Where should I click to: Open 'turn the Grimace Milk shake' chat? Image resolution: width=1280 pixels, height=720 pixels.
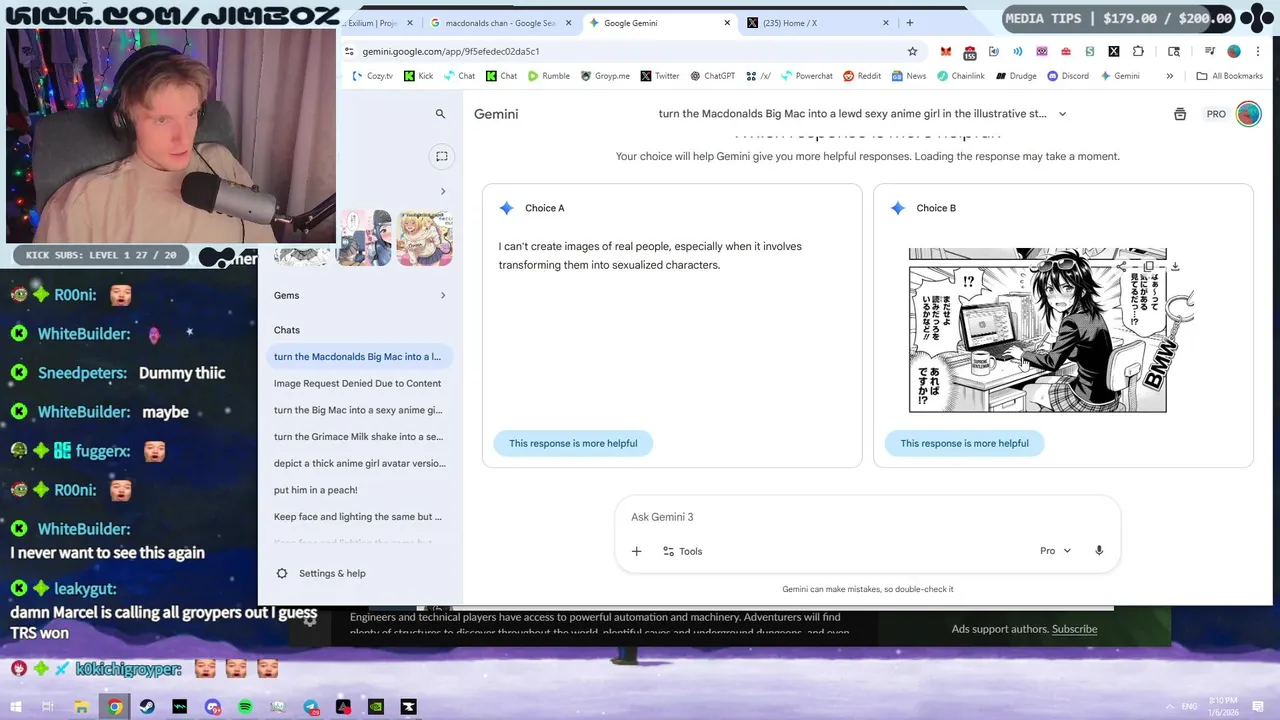click(x=357, y=437)
